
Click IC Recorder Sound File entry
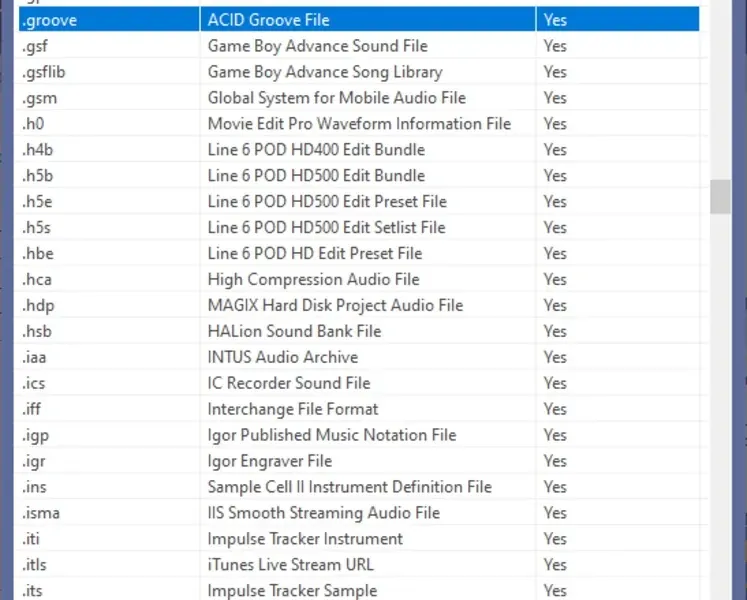[x=289, y=383]
